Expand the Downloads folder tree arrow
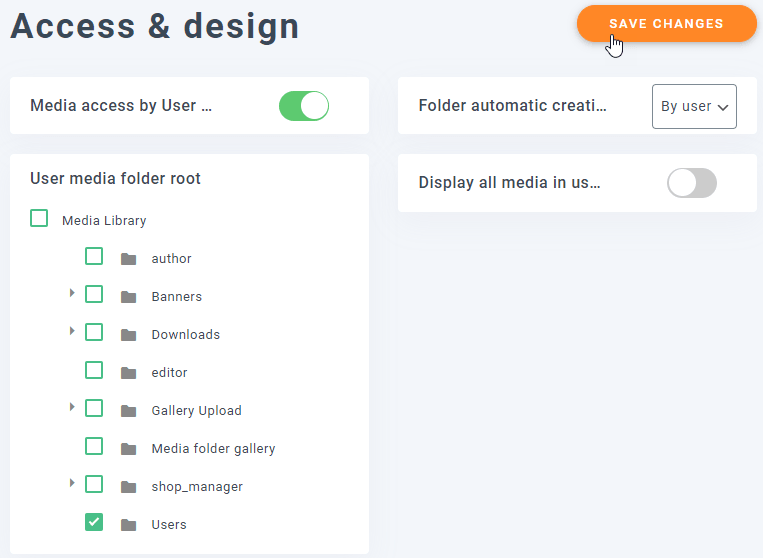This screenshot has width=763, height=558. [72, 331]
